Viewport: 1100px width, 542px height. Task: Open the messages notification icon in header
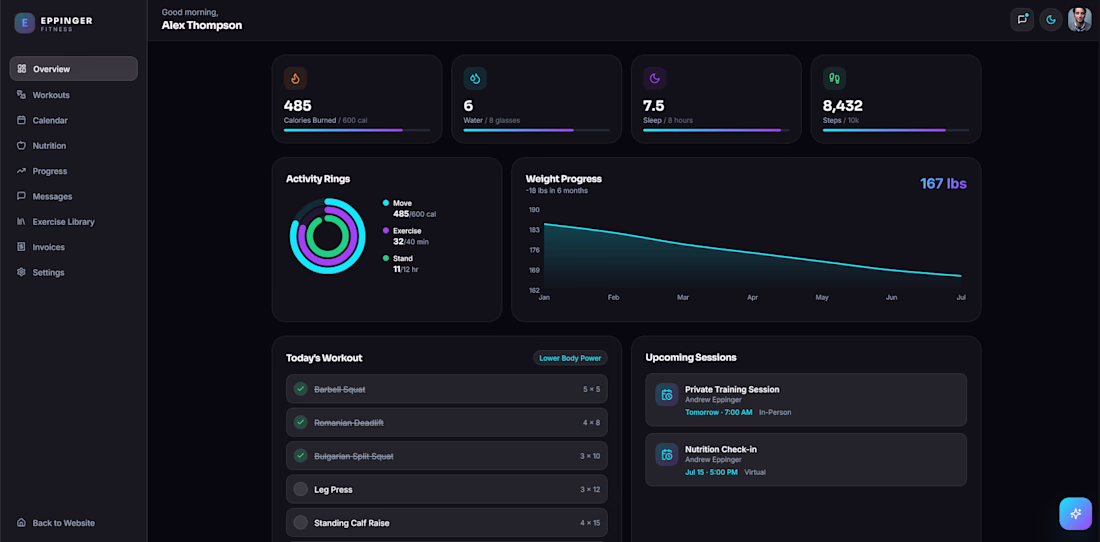[x=1022, y=20]
